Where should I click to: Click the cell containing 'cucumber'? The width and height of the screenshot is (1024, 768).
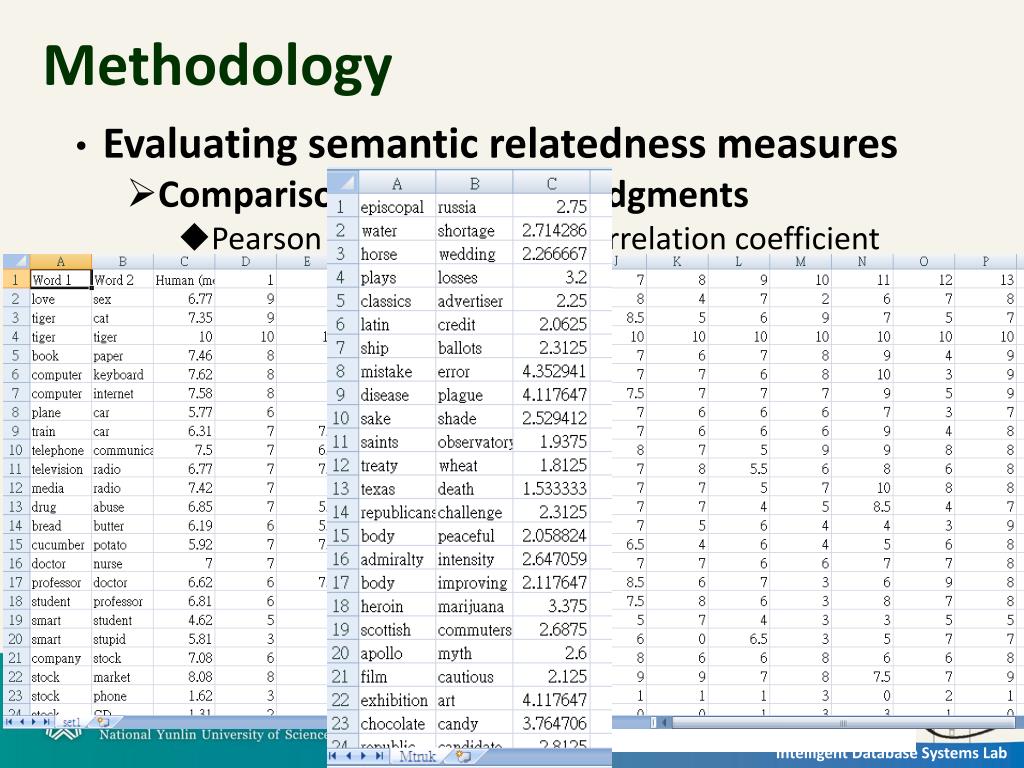coord(61,545)
